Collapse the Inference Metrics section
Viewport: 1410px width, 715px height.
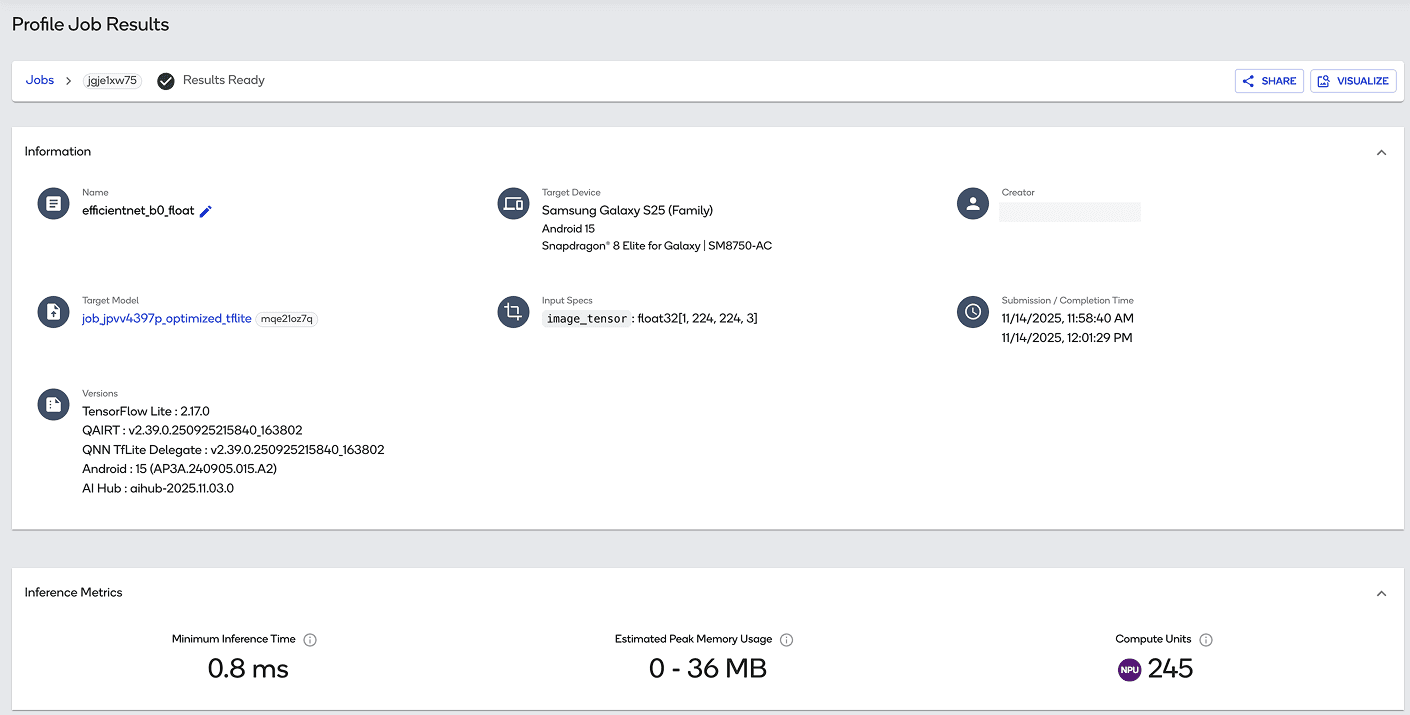[x=1381, y=592]
